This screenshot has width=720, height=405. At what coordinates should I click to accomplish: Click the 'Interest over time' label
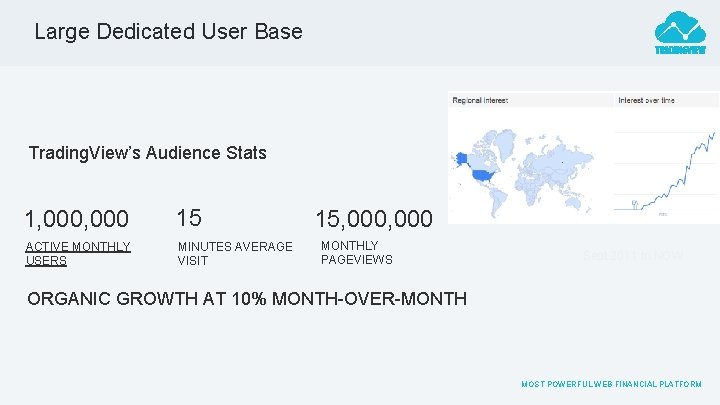646,100
